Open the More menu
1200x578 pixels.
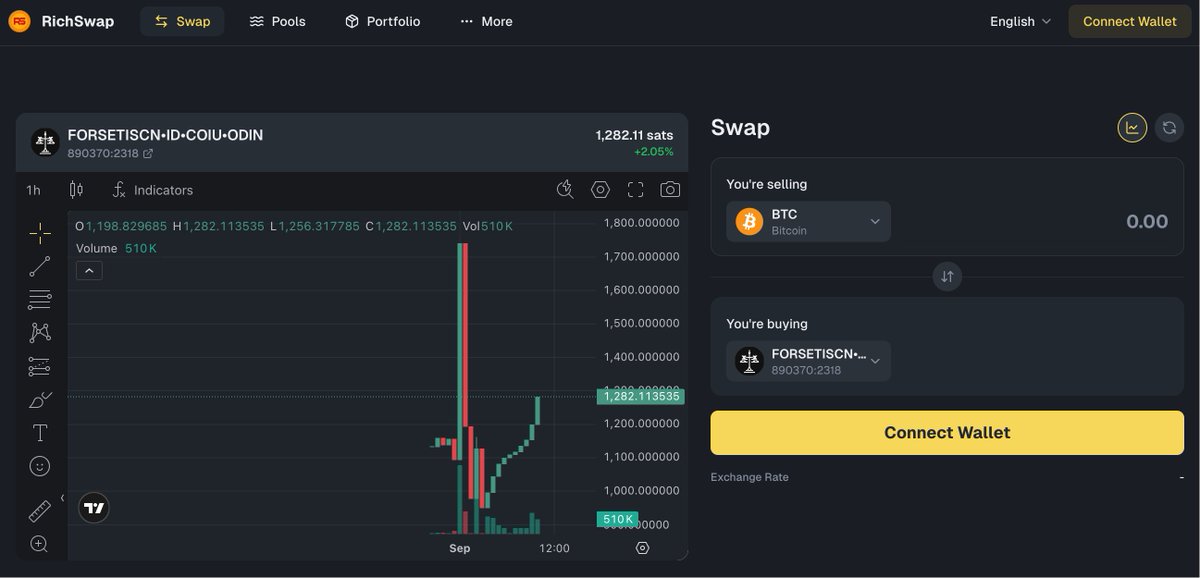486,21
